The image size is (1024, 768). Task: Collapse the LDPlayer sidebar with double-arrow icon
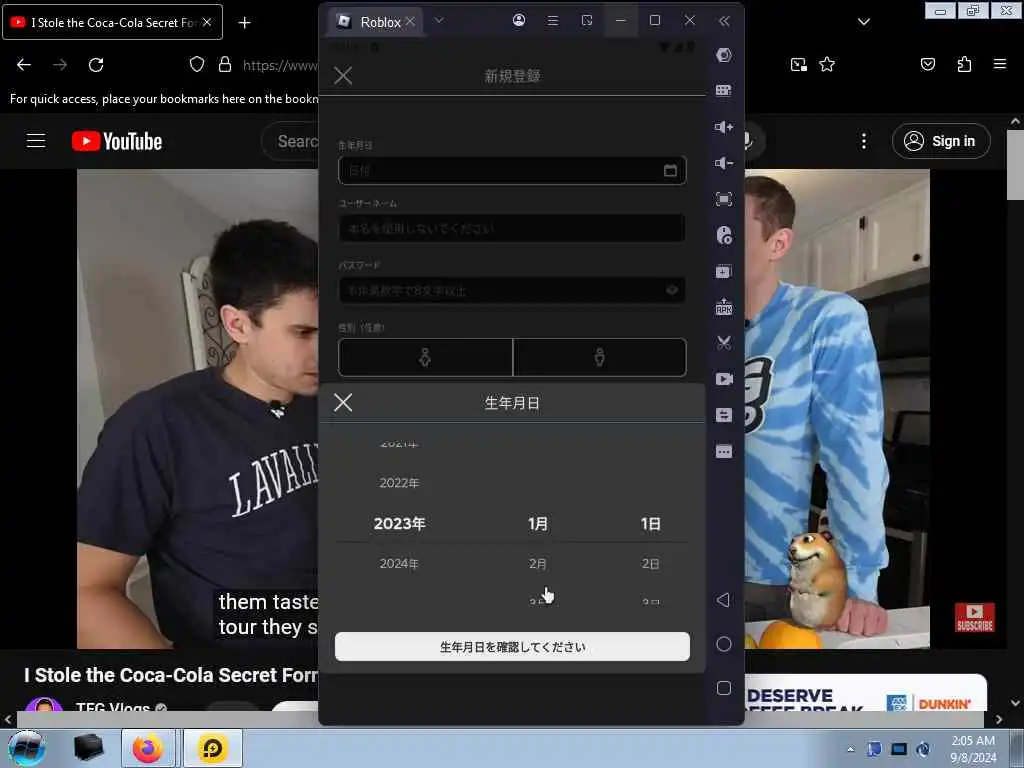tap(724, 21)
